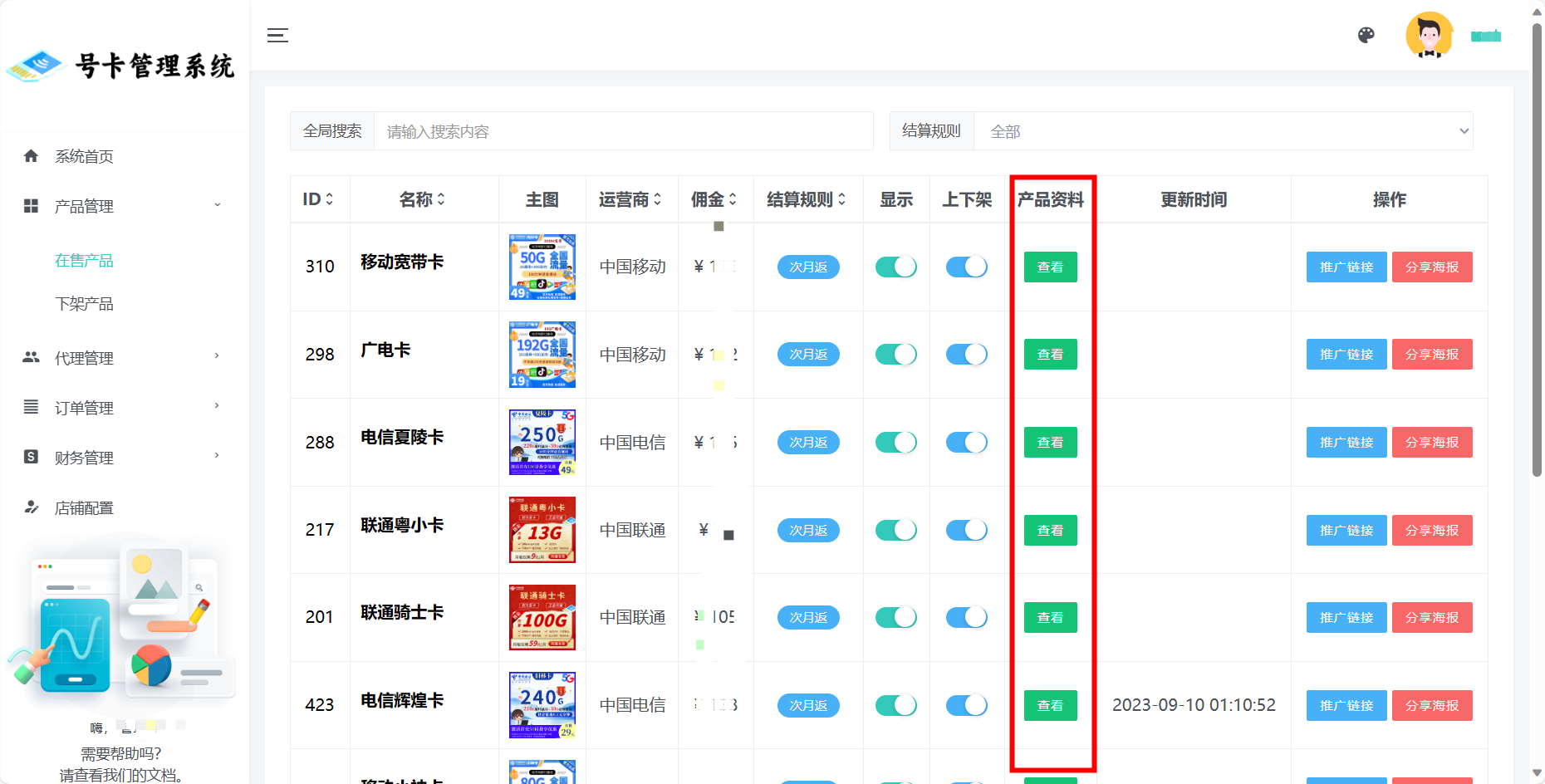Click ID cell 310
1545x784 pixels.
click(320, 267)
